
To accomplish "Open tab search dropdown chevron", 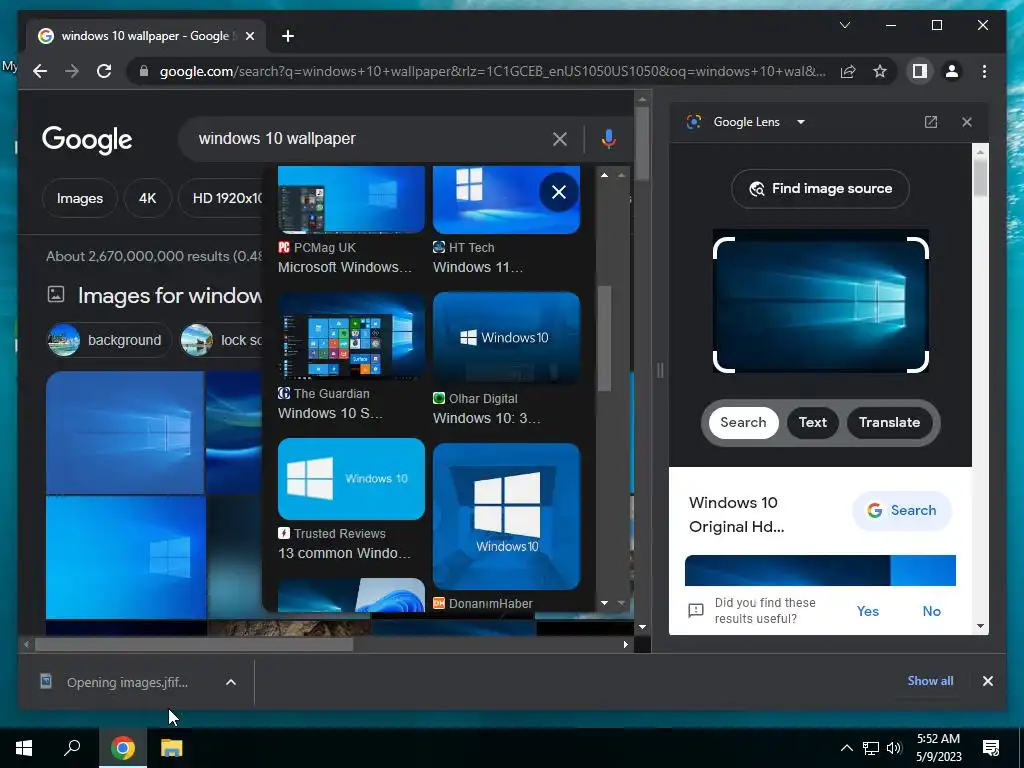I will click(x=844, y=25).
